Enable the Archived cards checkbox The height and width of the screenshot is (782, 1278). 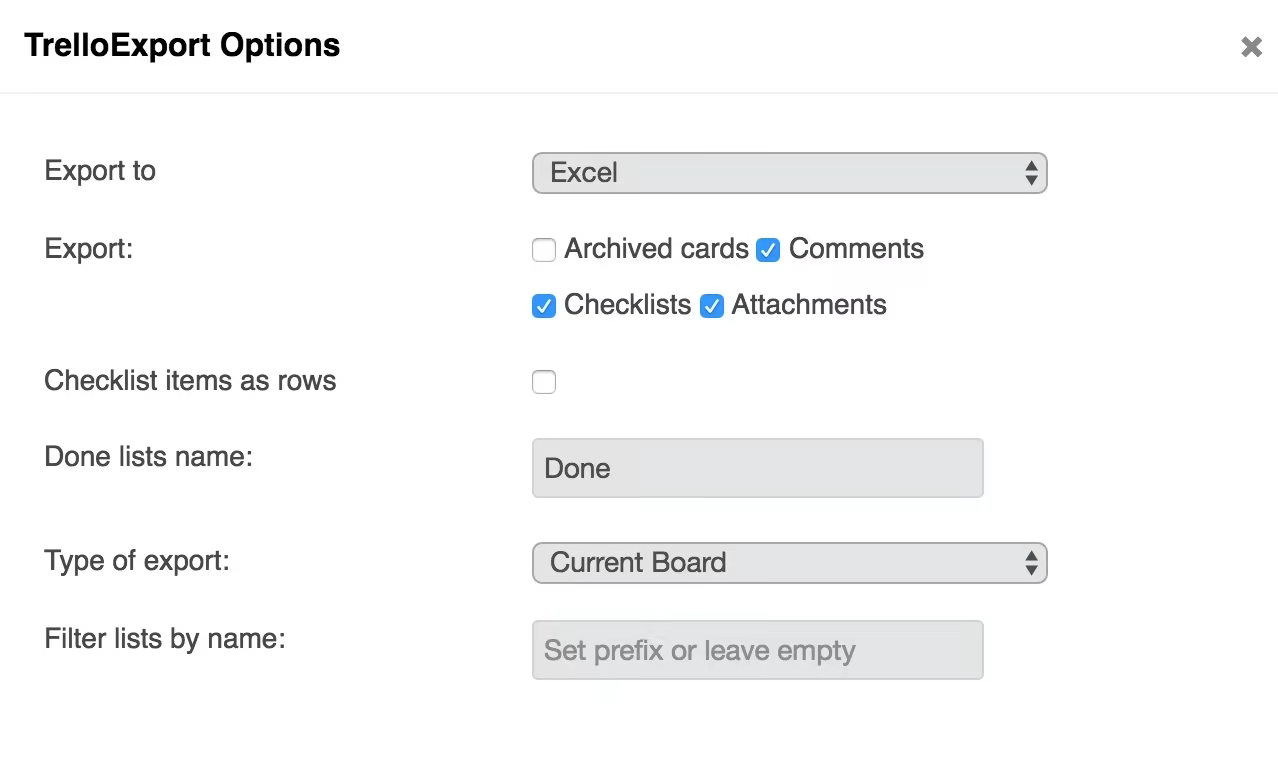click(x=544, y=250)
